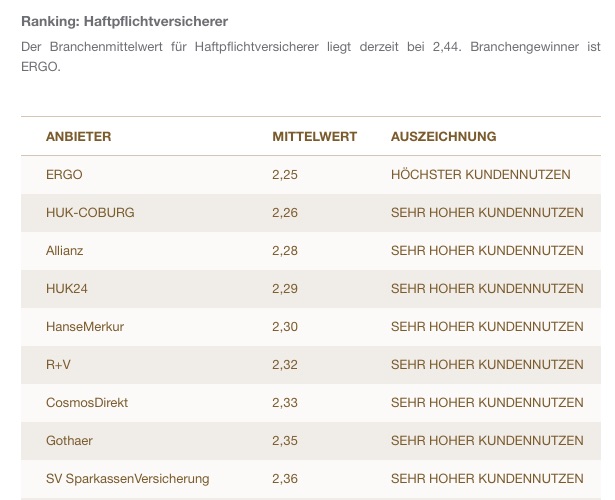Select the ERGO provider name
The image size is (615, 500).
click(x=64, y=175)
